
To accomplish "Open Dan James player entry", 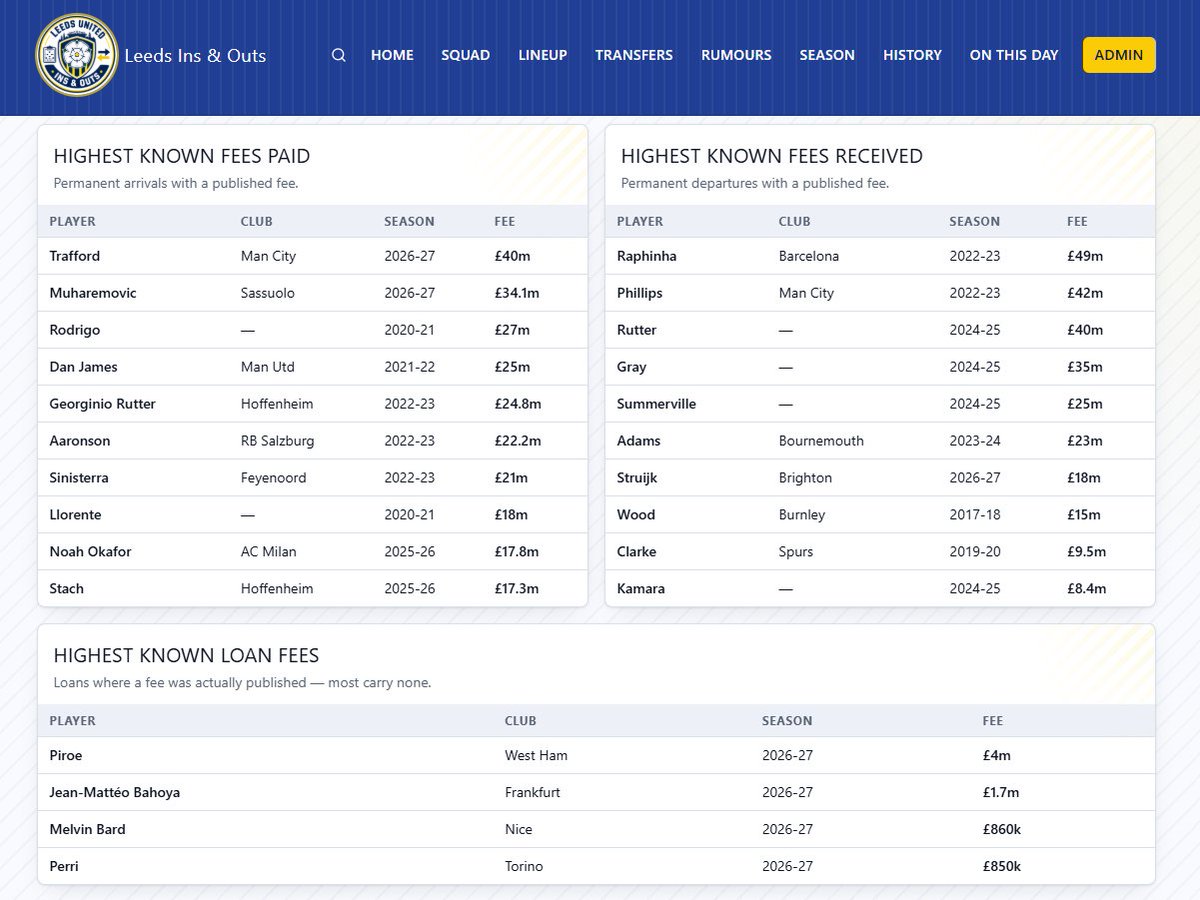I will pos(83,367).
